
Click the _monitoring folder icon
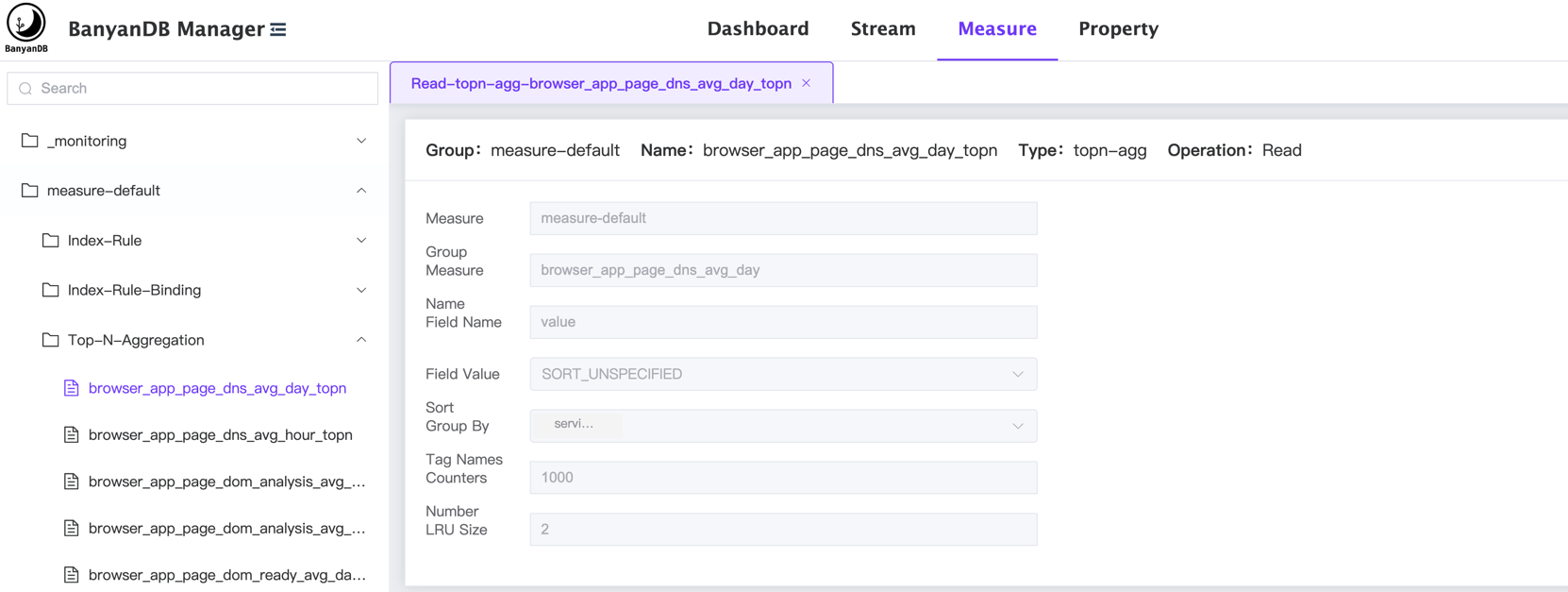point(30,141)
